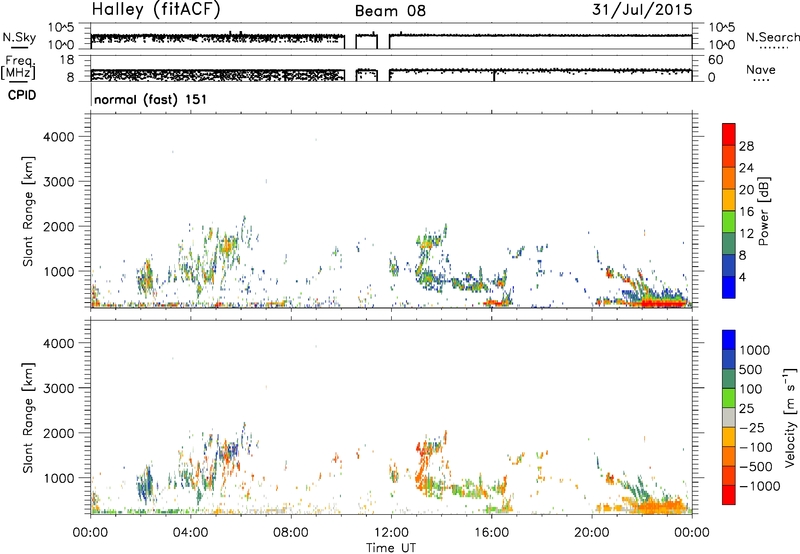The height and width of the screenshot is (554, 800).
Task: Click velocity panel "Slant Range [km]" axis label
Action: (x=28, y=418)
